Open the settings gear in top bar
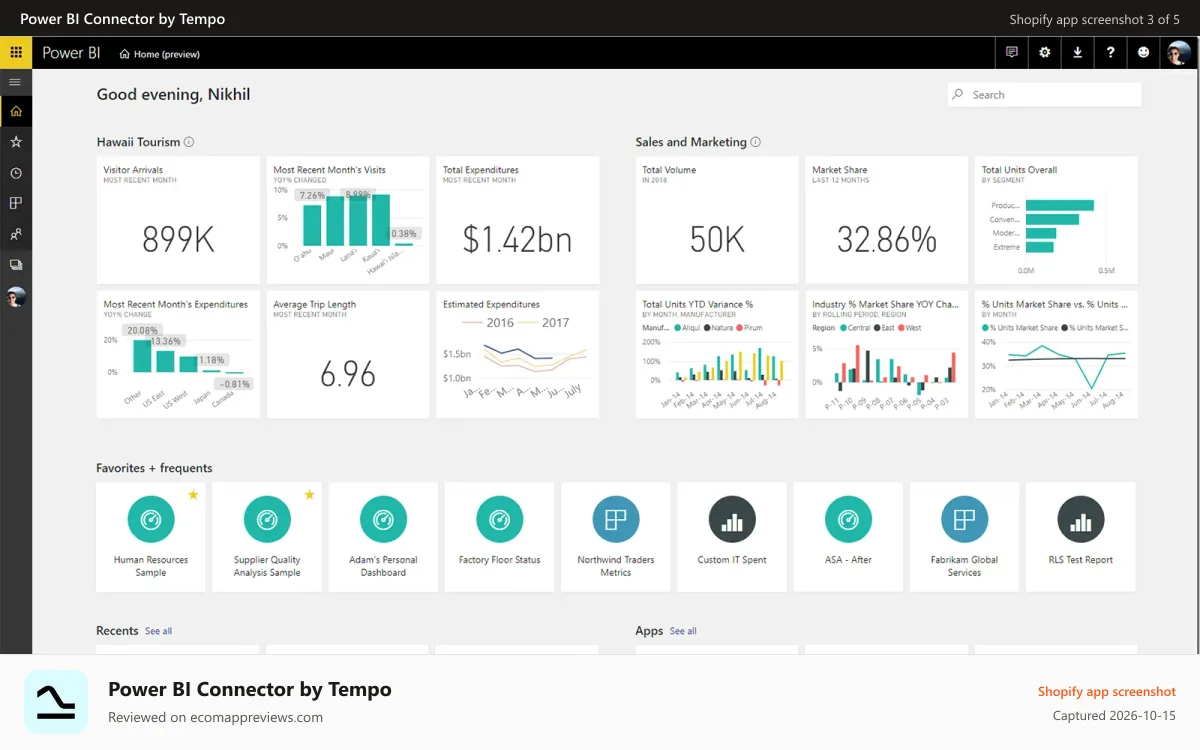This screenshot has width=1200, height=750. [1045, 53]
